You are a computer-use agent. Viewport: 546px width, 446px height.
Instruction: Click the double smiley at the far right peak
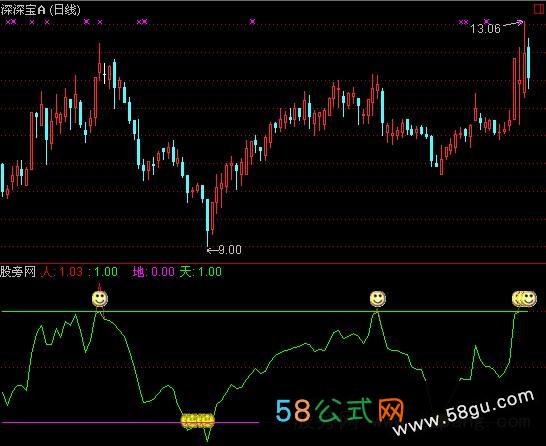[524, 299]
